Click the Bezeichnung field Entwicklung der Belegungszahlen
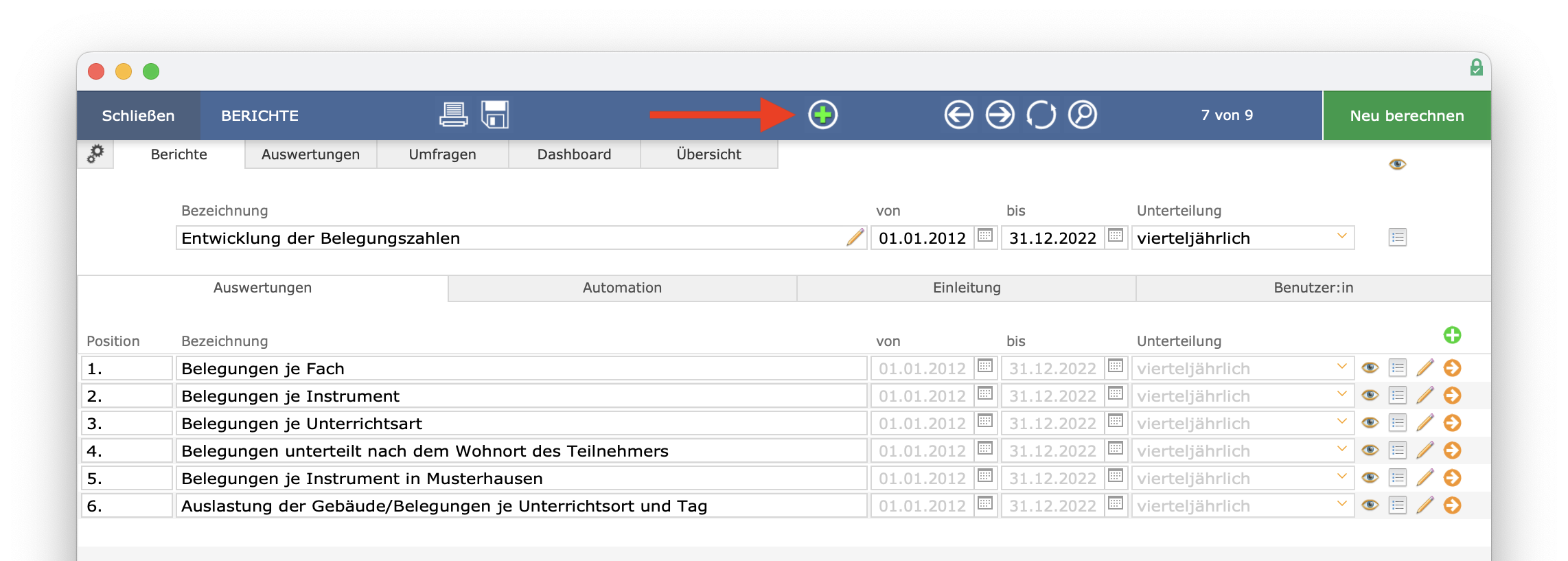The height and width of the screenshot is (561, 1568). 521,238
